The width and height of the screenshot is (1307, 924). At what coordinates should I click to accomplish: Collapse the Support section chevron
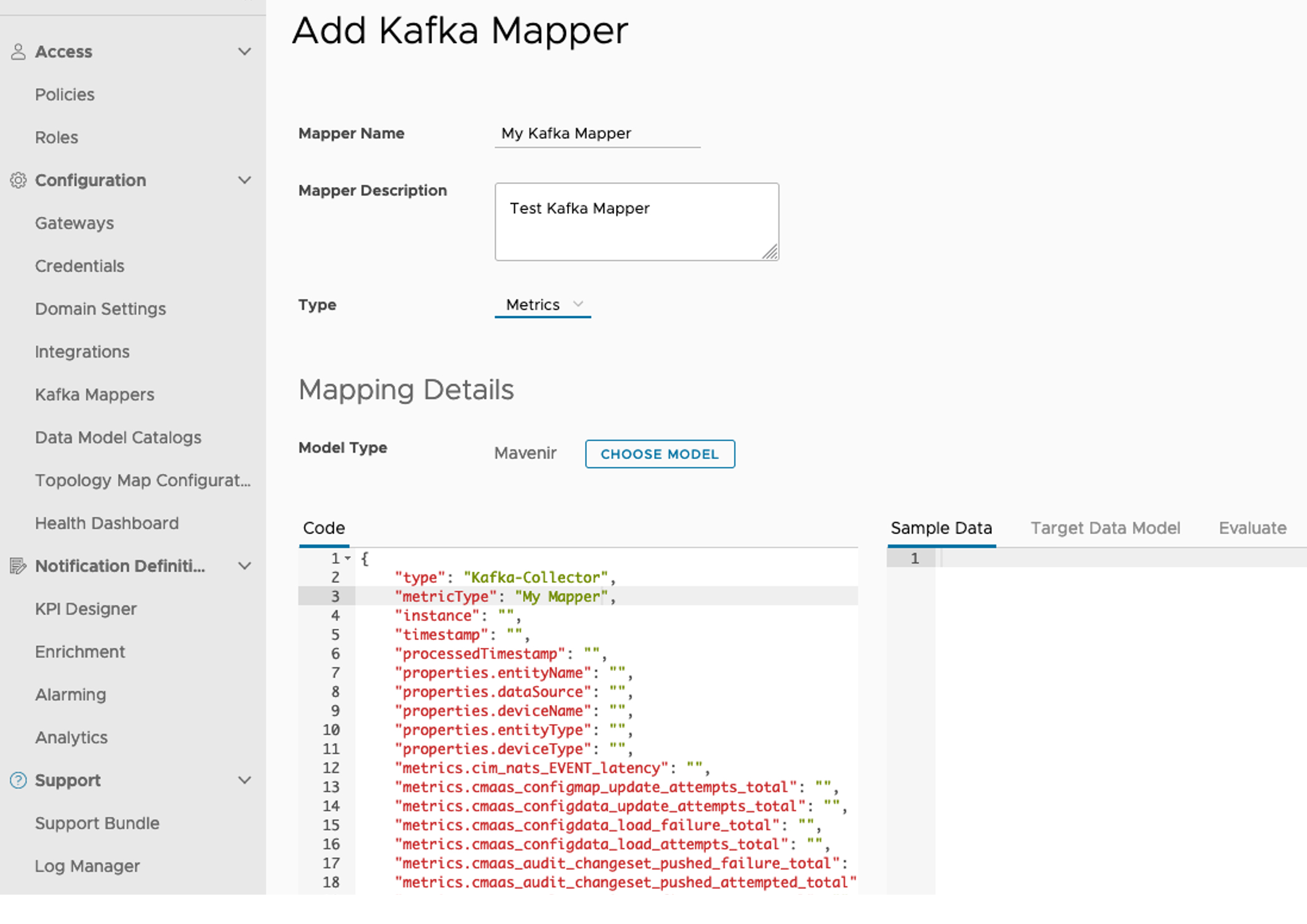245,781
